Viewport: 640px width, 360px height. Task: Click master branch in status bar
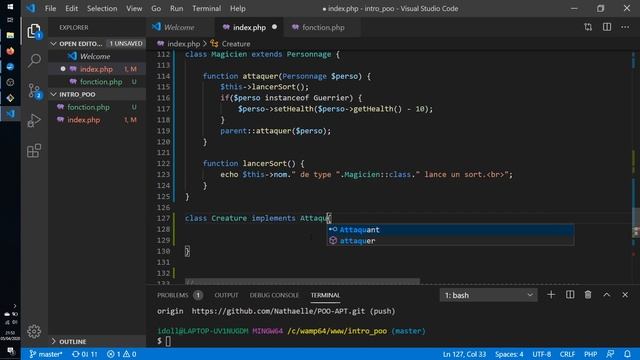coord(46,354)
